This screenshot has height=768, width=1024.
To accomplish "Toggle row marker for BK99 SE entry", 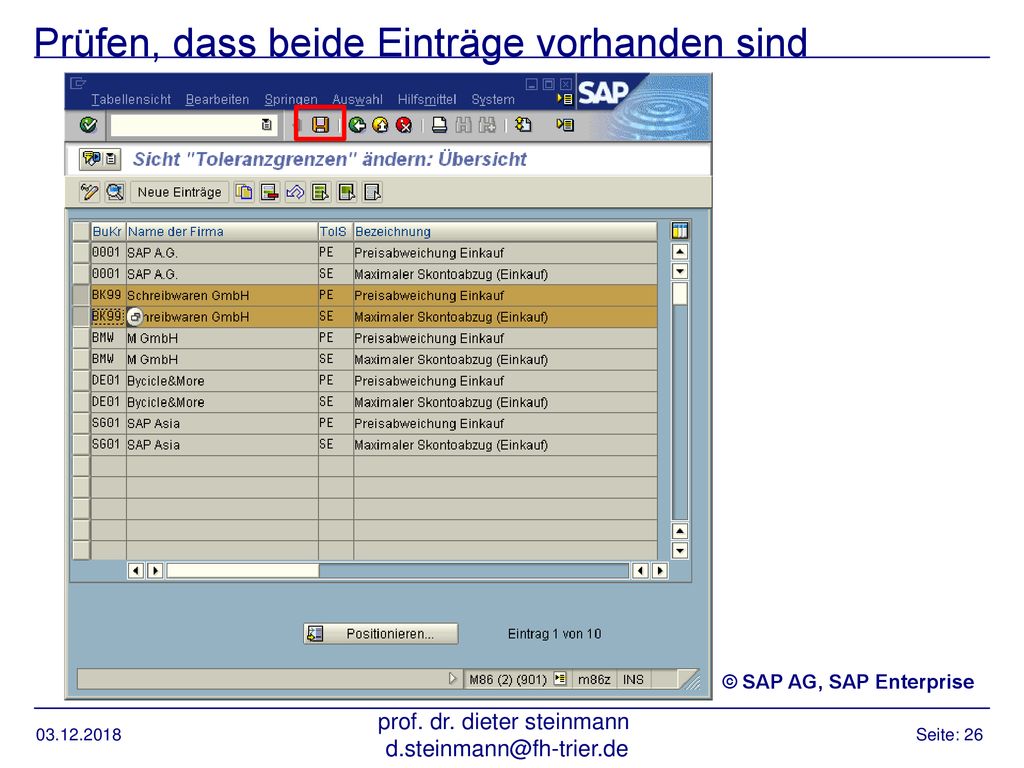I will (81, 317).
